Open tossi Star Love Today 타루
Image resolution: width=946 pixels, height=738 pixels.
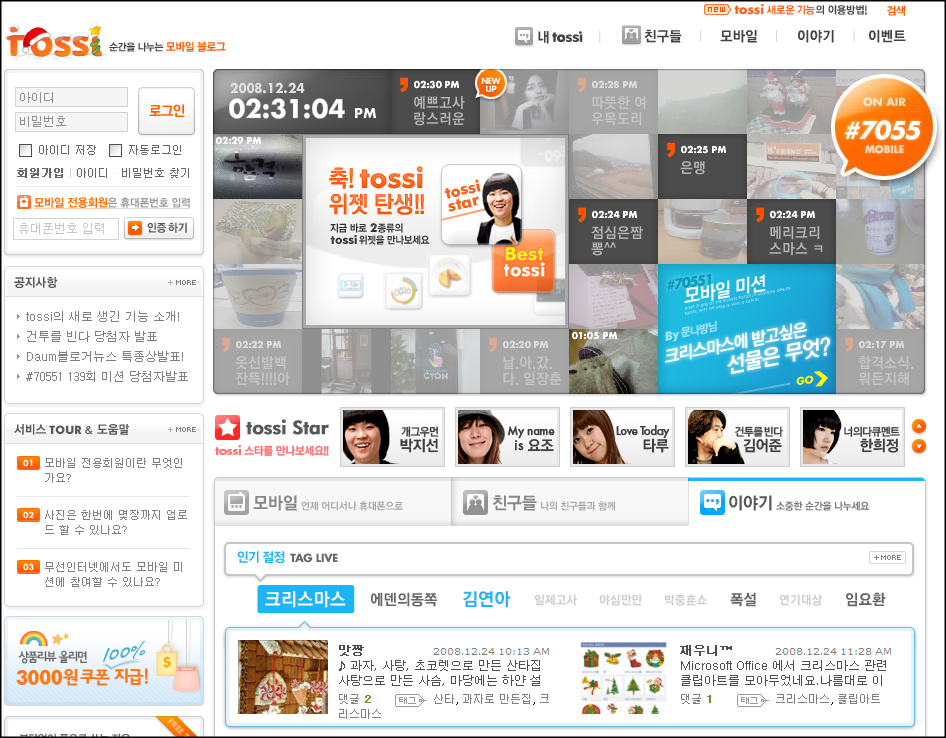coord(622,437)
